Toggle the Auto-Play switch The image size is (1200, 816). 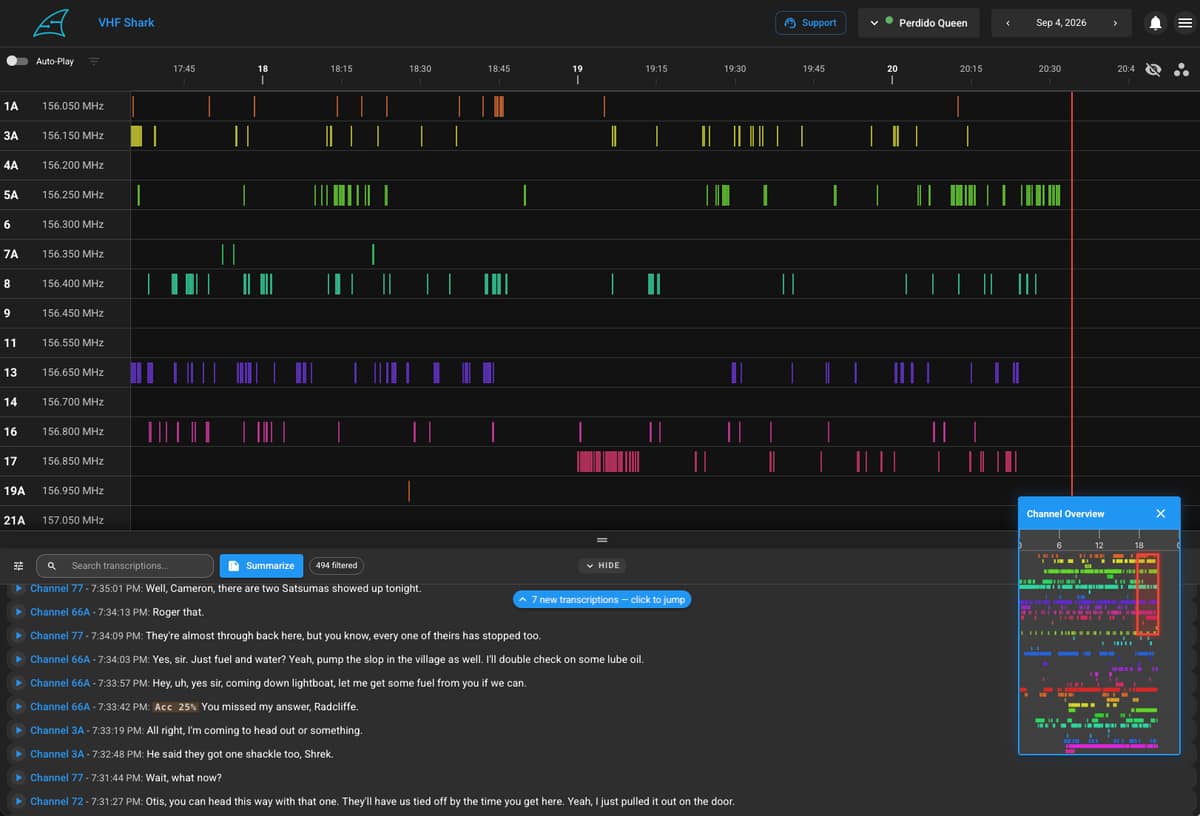pyautogui.click(x=17, y=61)
